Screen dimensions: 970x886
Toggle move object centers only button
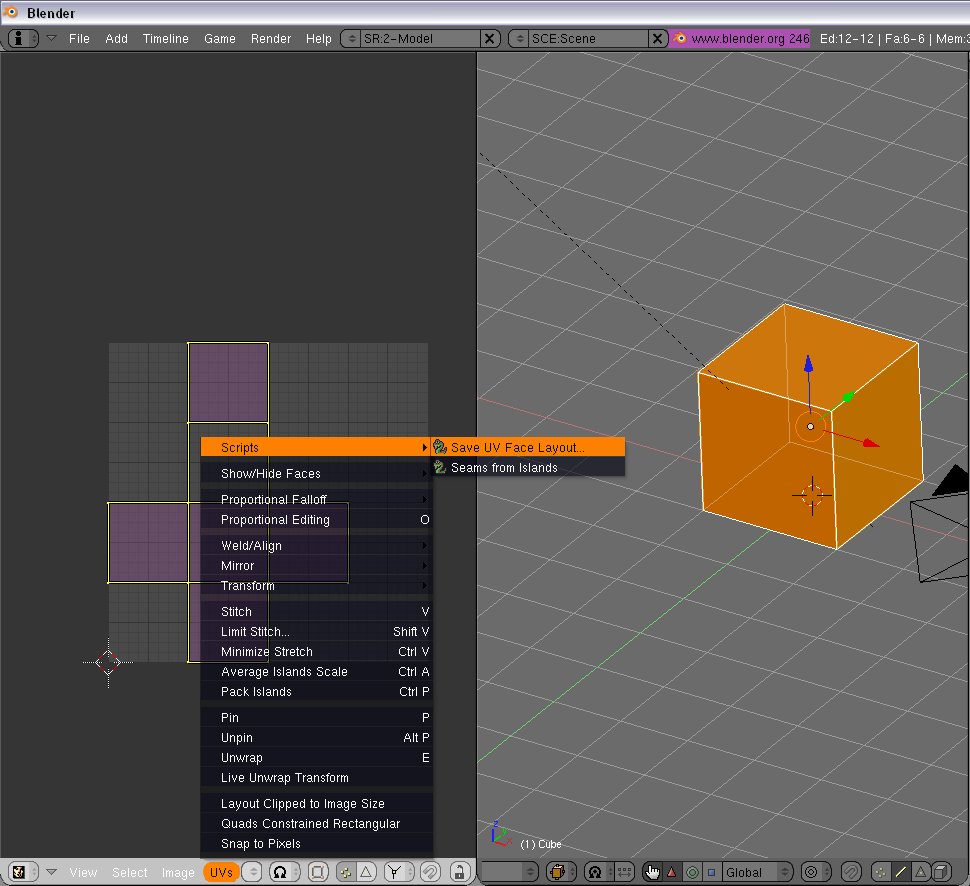(x=625, y=872)
